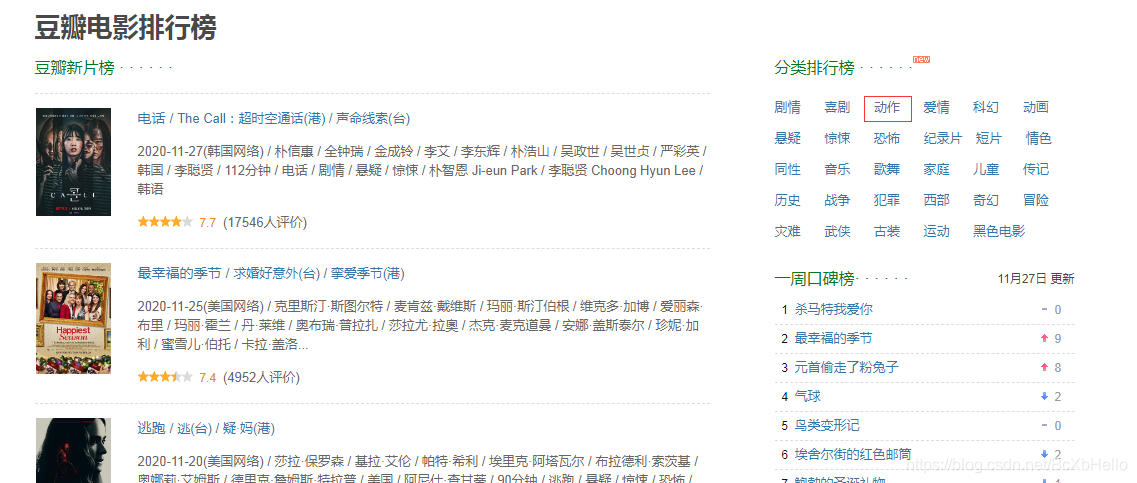This screenshot has height=483, width=1137.
Task: Select the 冒险 category
Action: pos(1035,199)
